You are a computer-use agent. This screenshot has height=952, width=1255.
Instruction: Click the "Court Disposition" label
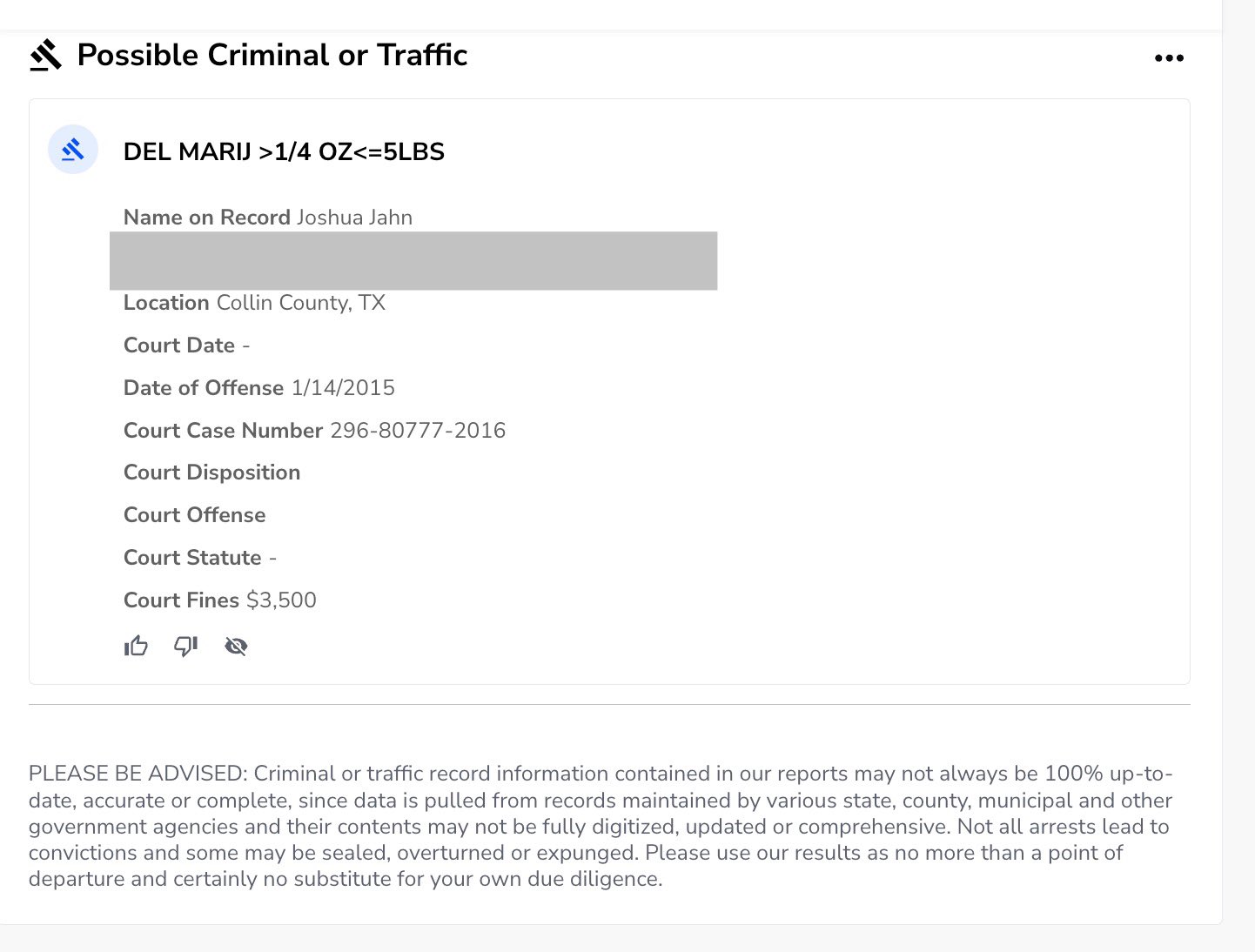pyautogui.click(x=211, y=473)
